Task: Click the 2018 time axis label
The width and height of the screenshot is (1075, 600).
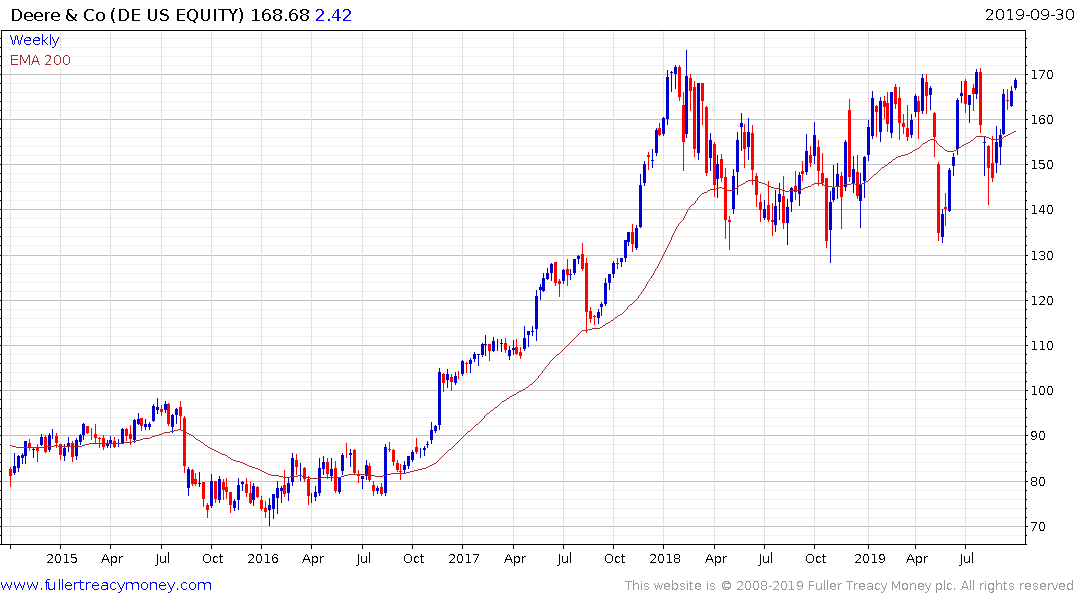Action: pos(664,558)
